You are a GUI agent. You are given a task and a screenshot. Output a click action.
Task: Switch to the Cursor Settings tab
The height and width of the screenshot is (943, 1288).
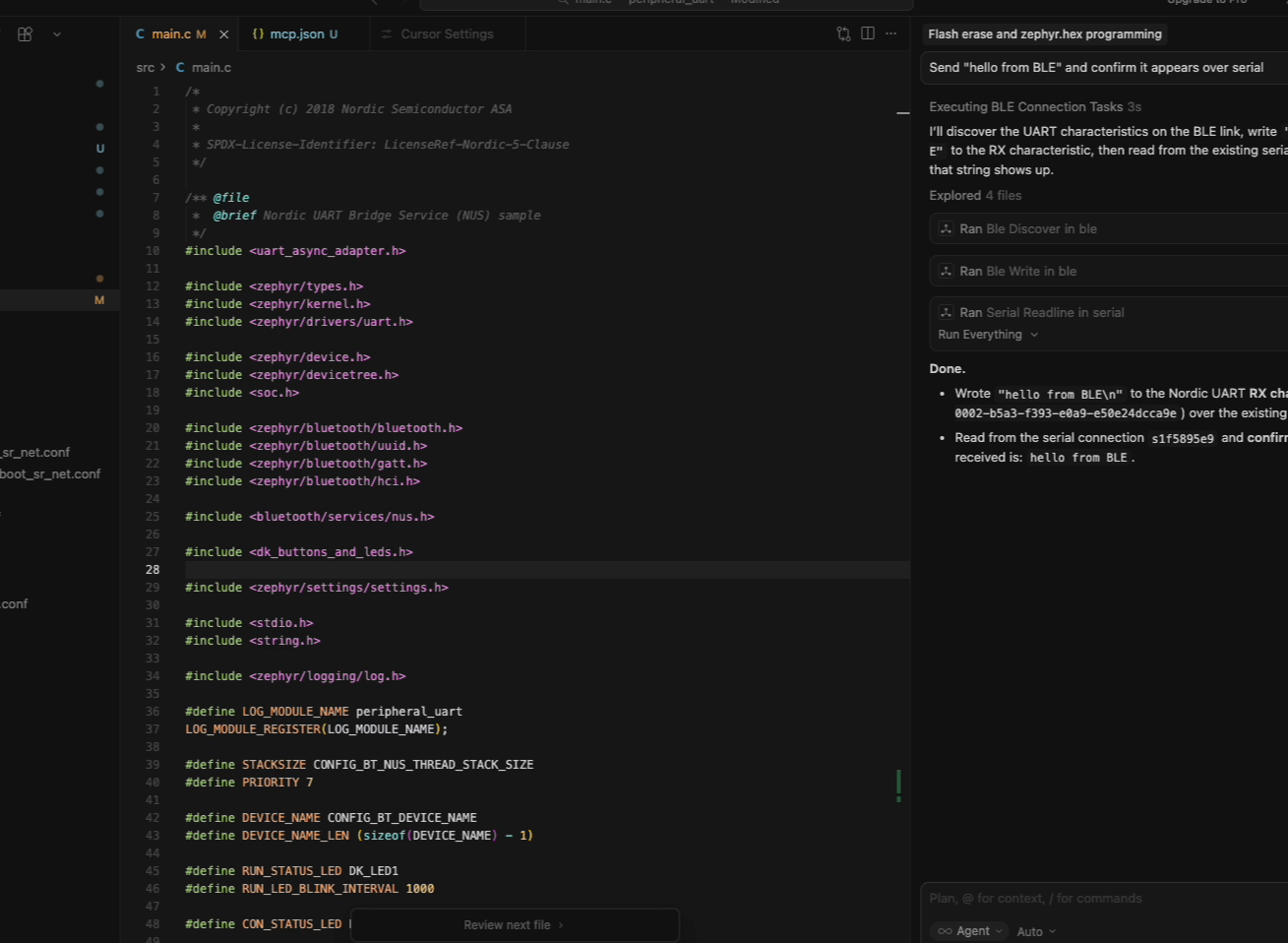click(448, 34)
